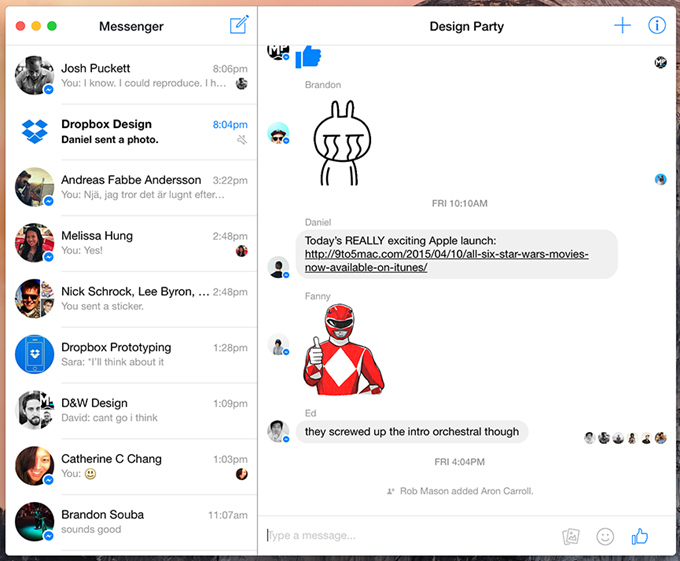Click Ed's message about intro orchestral
This screenshot has width=680, height=561.
[x=412, y=432]
